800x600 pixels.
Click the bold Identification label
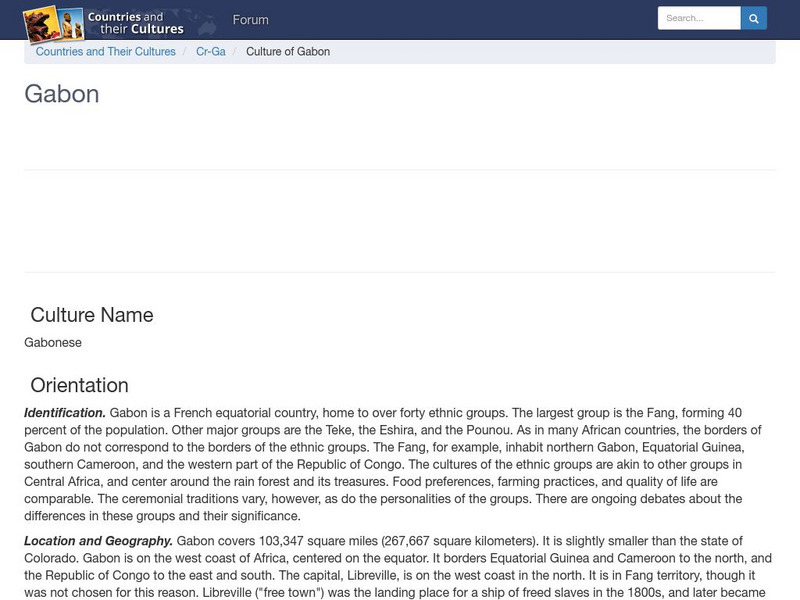(65, 413)
